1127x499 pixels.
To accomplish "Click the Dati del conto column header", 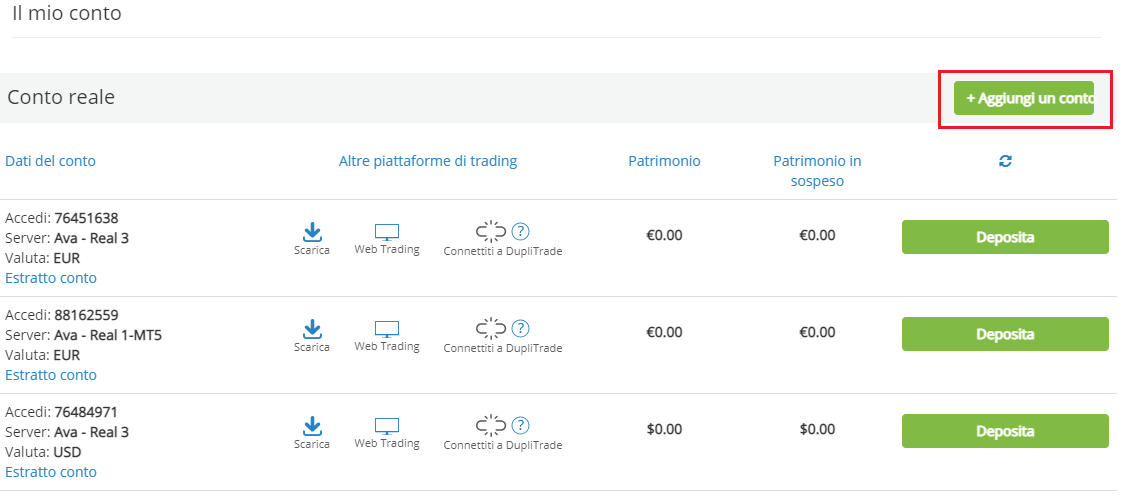I will [x=50, y=161].
